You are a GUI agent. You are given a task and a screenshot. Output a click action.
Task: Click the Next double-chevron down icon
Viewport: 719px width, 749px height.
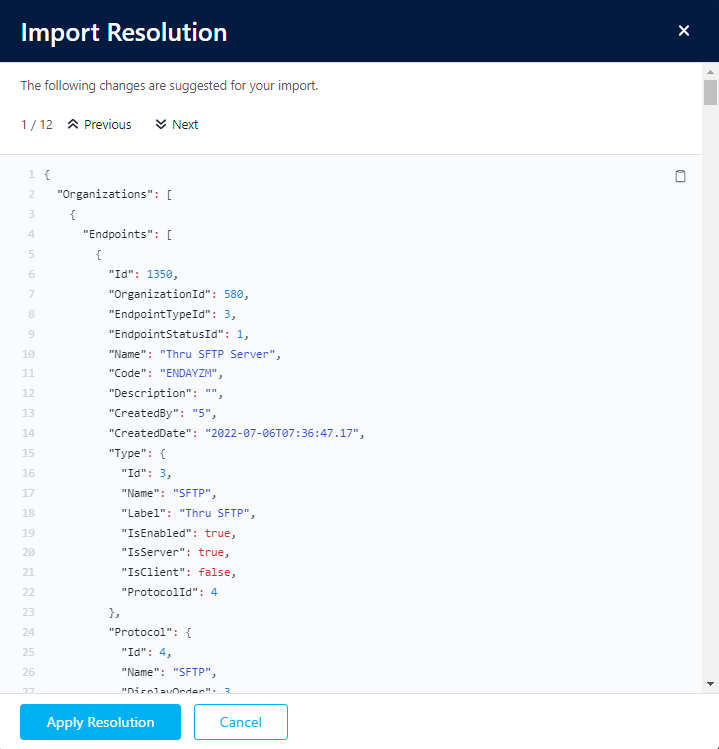click(161, 125)
